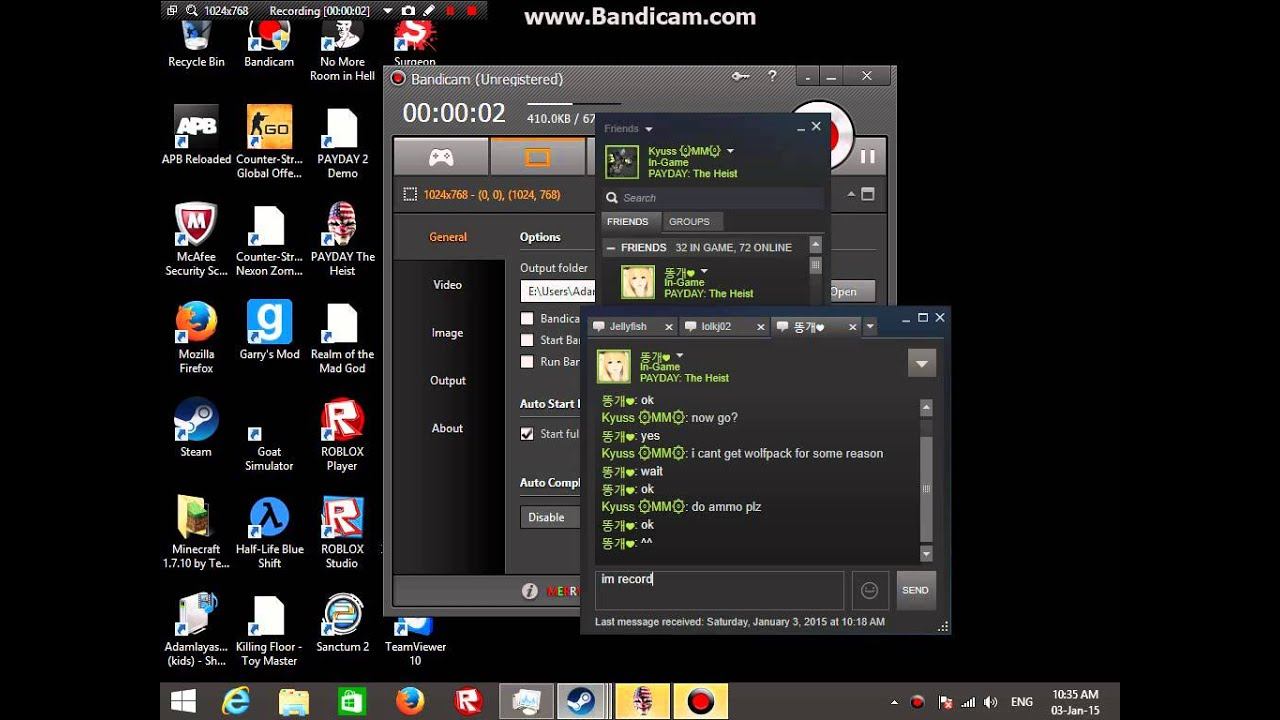
Task: Select the Recycle Bin desktop icon
Action: pyautogui.click(x=196, y=42)
